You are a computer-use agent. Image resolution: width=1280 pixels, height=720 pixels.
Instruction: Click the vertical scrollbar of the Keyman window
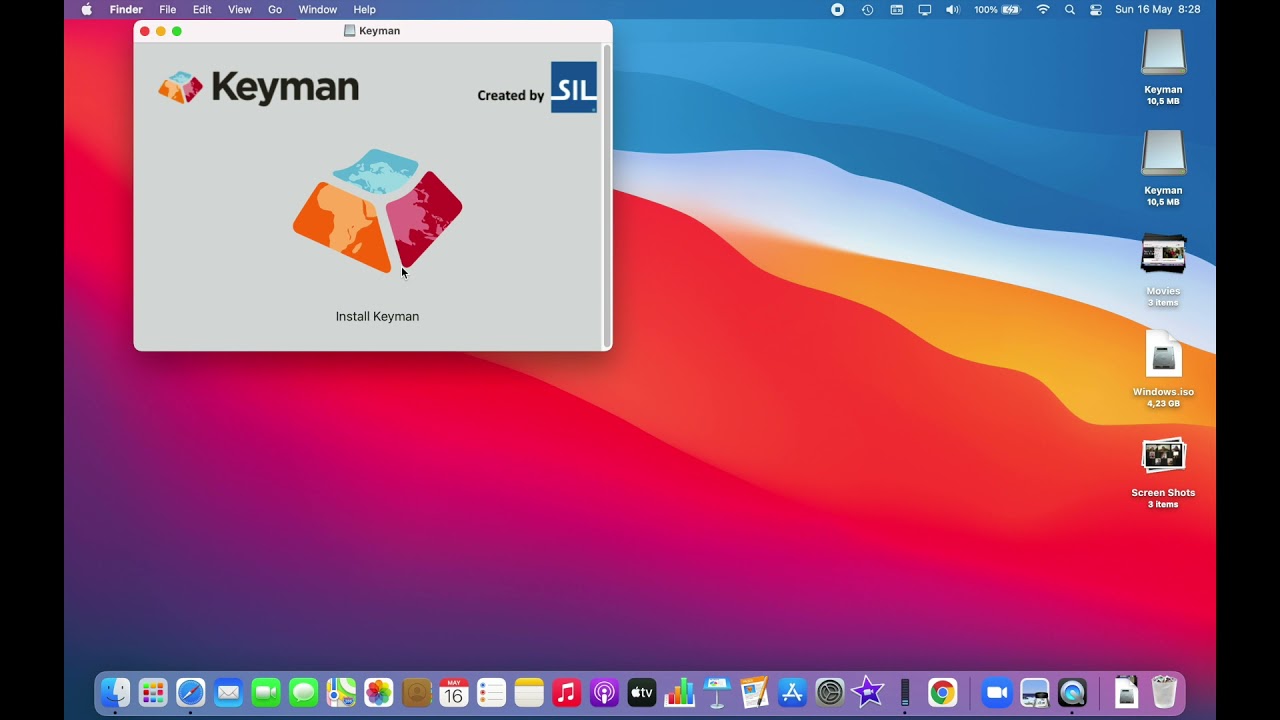click(606, 195)
